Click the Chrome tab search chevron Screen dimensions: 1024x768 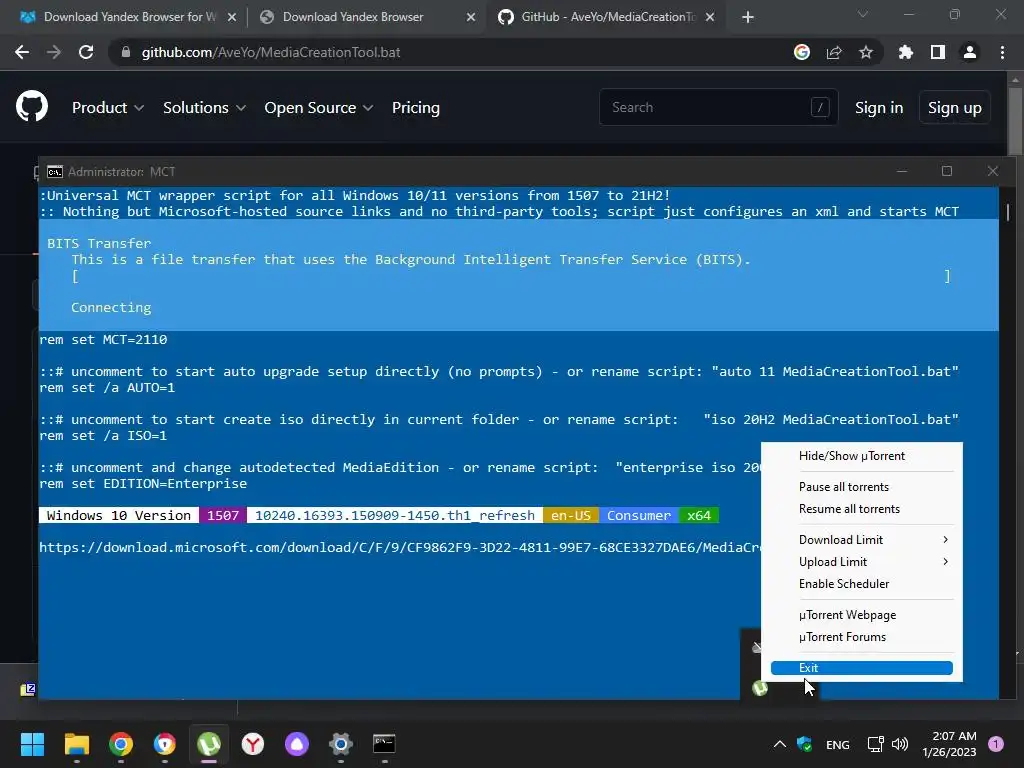[x=863, y=14]
